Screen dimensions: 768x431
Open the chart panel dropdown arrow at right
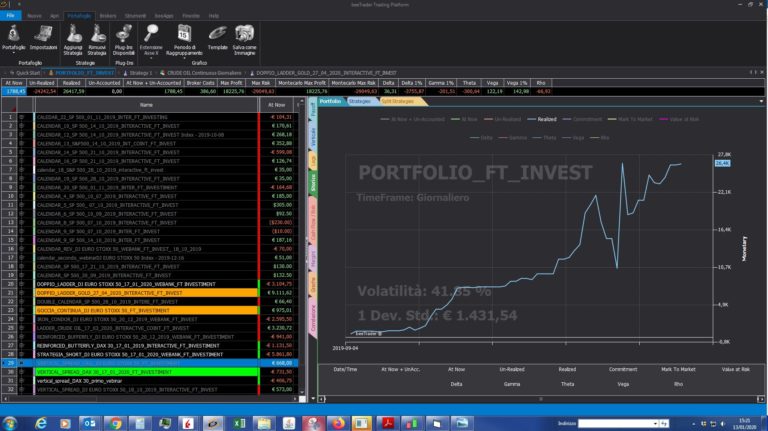[x=761, y=101]
